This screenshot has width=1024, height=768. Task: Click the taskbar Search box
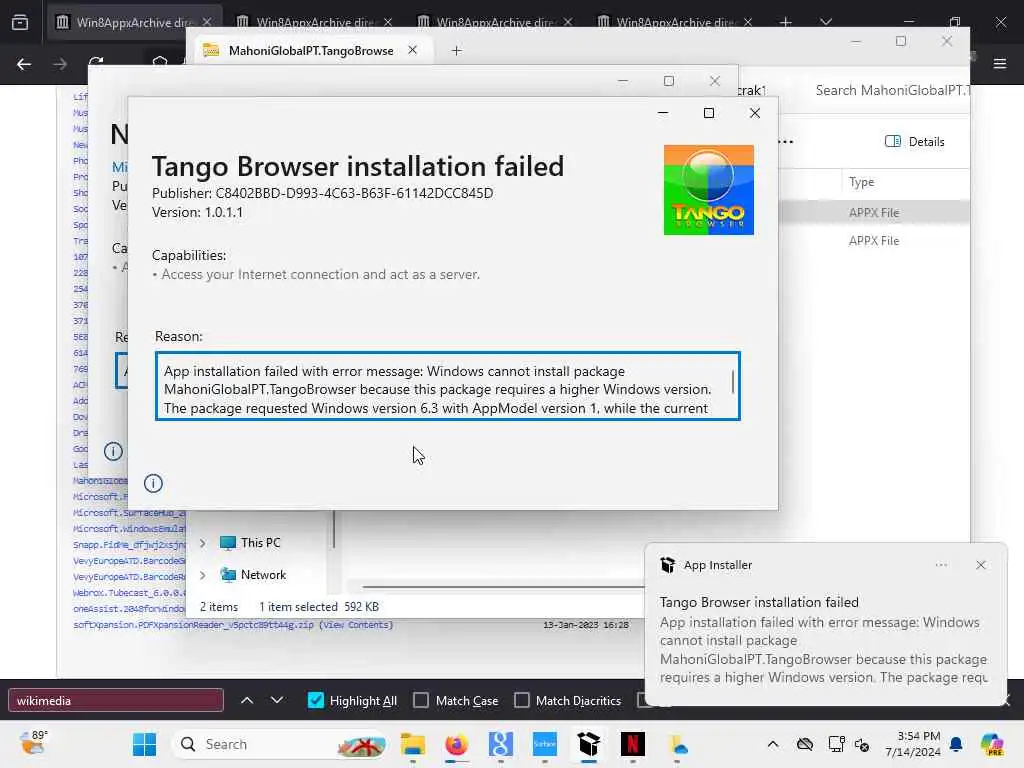pyautogui.click(x=281, y=744)
